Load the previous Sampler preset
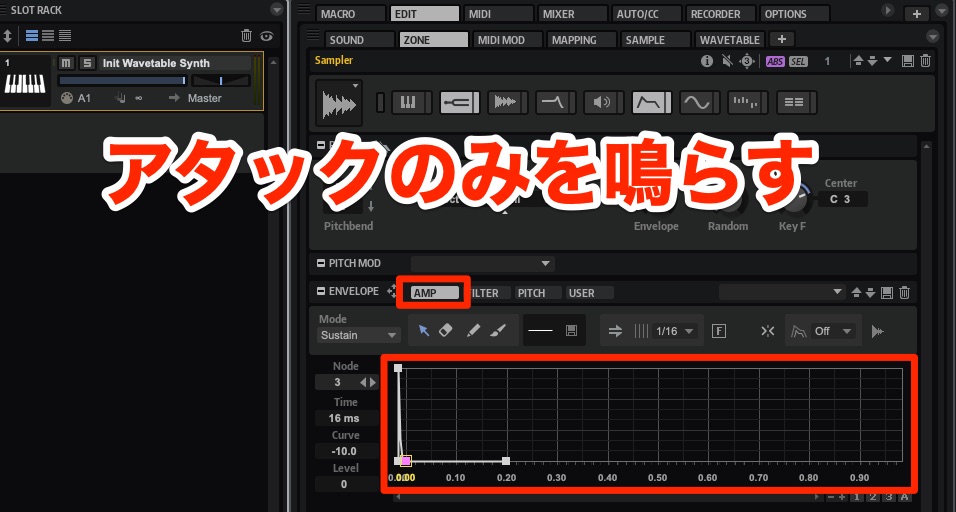This screenshot has width=956, height=512. [x=858, y=61]
